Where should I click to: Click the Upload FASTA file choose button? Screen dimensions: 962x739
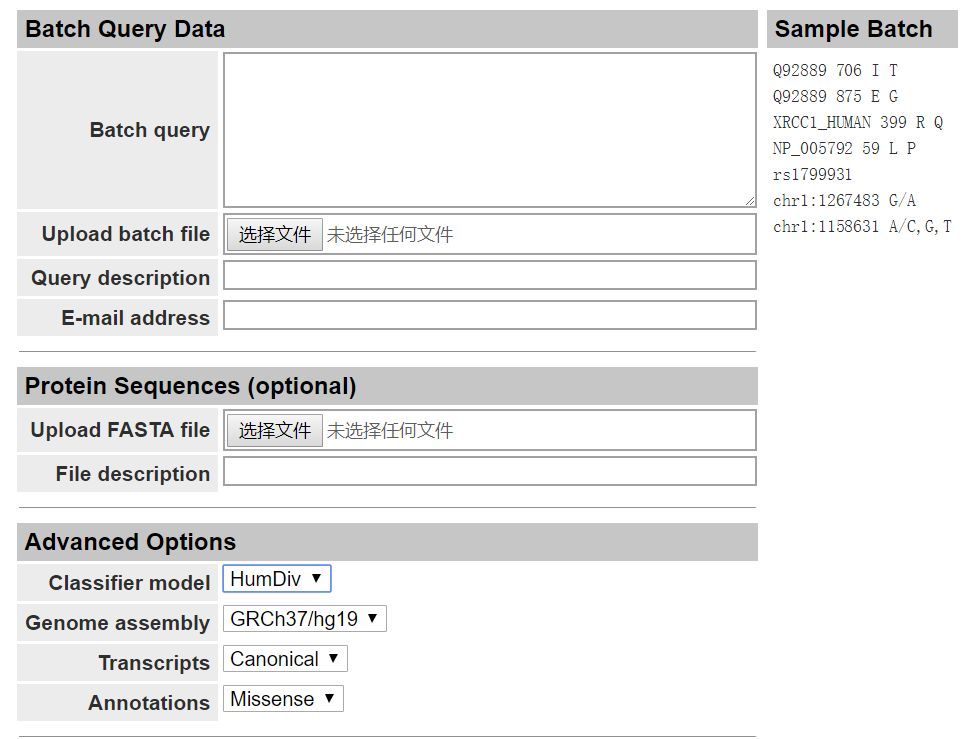275,430
